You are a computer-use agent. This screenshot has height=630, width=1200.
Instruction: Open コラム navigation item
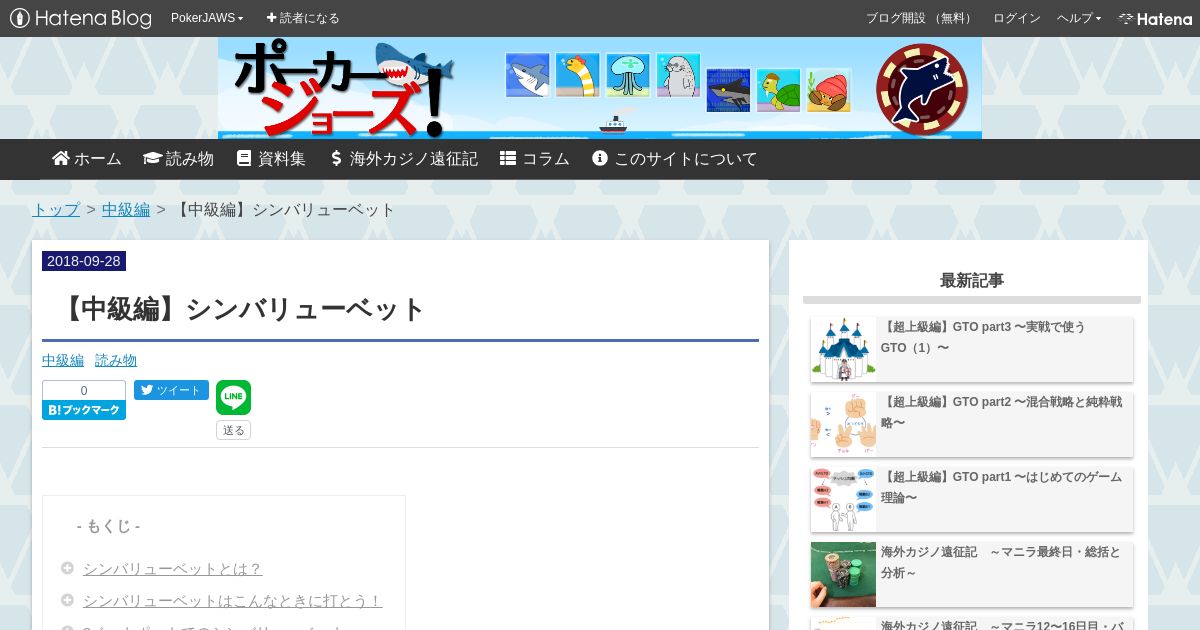point(535,159)
